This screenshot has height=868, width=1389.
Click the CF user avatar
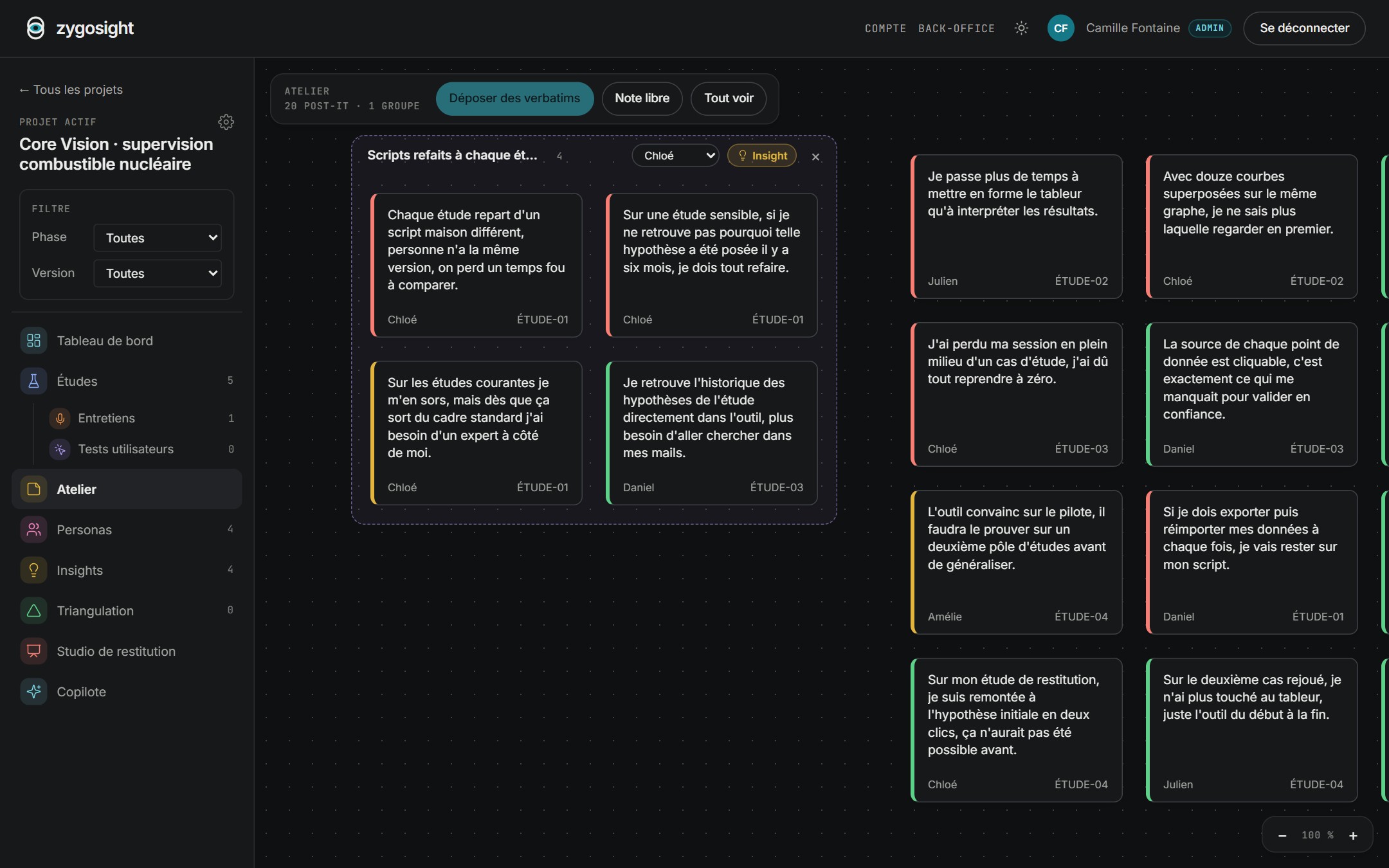click(1060, 28)
